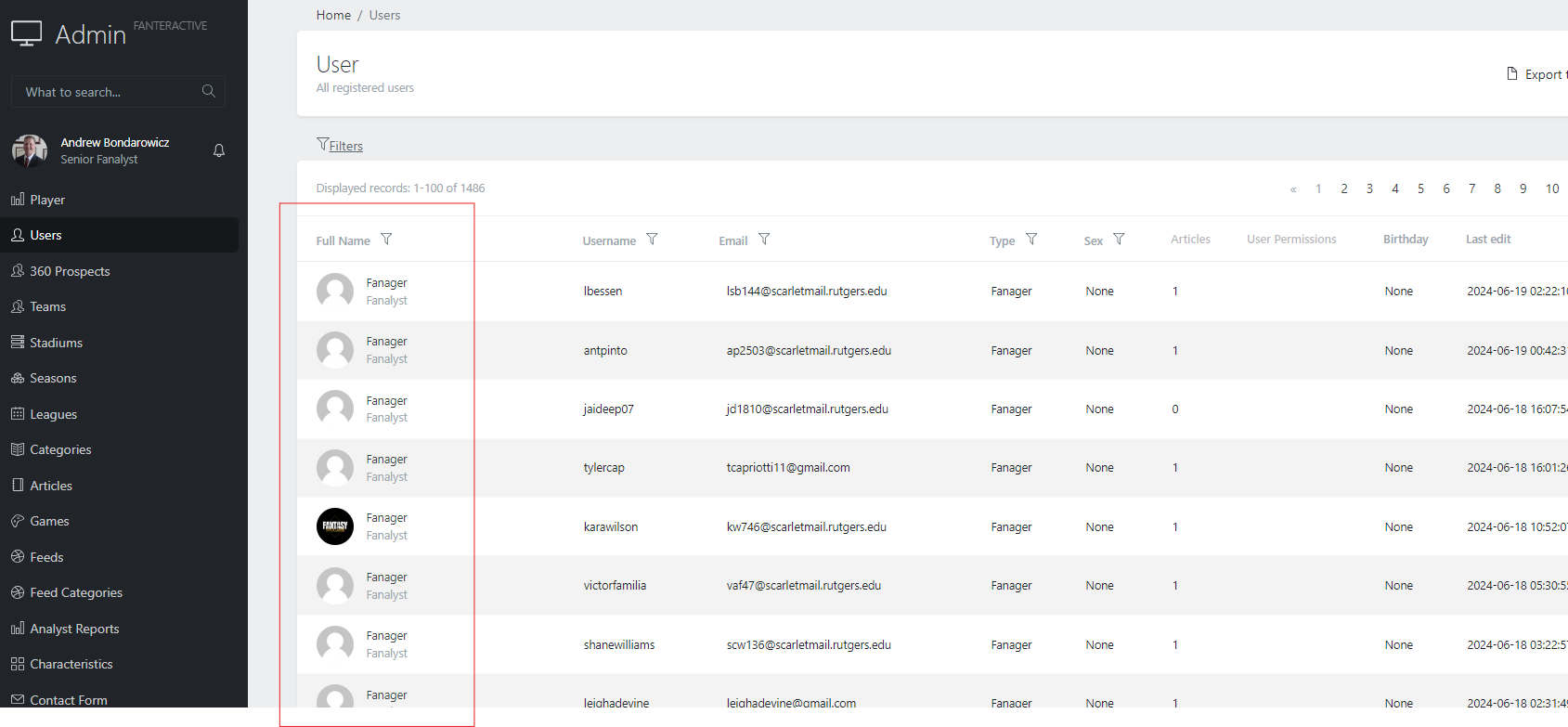Open filter on Username column
Viewport: 1568px width, 727px height.
click(x=652, y=240)
